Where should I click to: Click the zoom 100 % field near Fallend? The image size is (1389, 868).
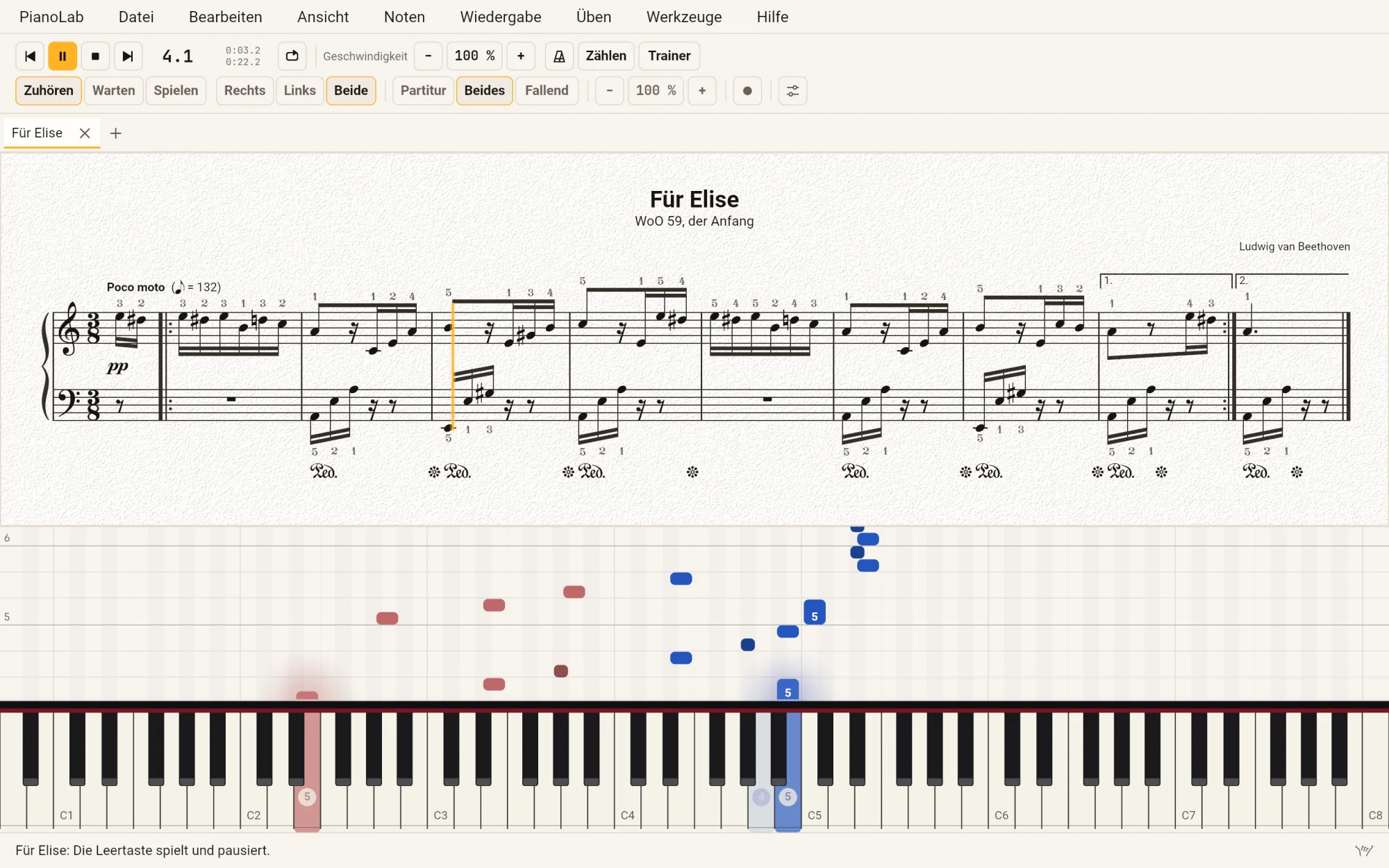pos(656,91)
